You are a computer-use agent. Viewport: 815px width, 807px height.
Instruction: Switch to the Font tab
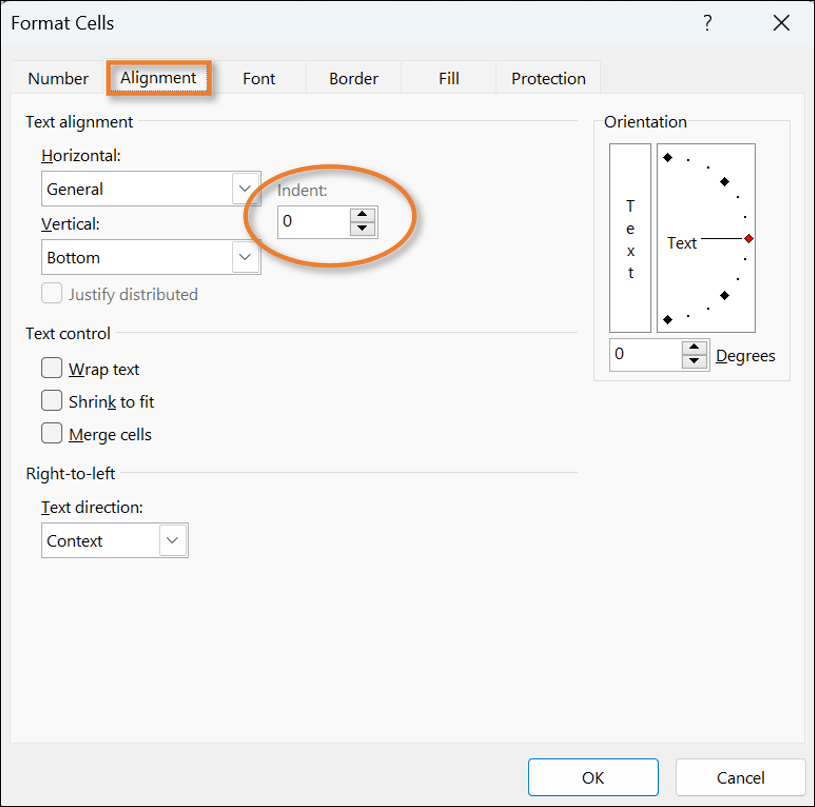[259, 78]
